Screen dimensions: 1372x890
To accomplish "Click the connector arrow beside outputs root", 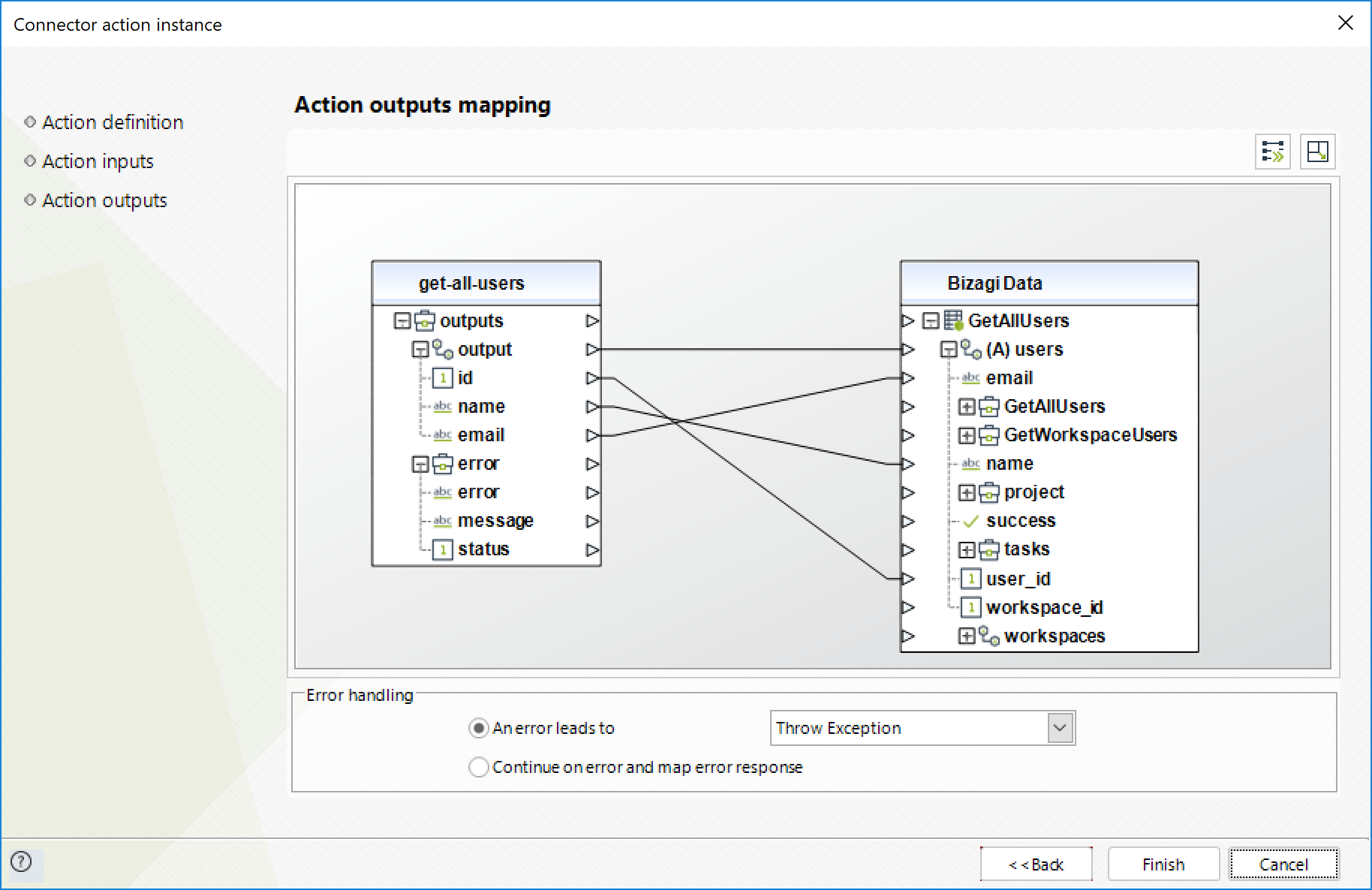I will pyautogui.click(x=592, y=320).
